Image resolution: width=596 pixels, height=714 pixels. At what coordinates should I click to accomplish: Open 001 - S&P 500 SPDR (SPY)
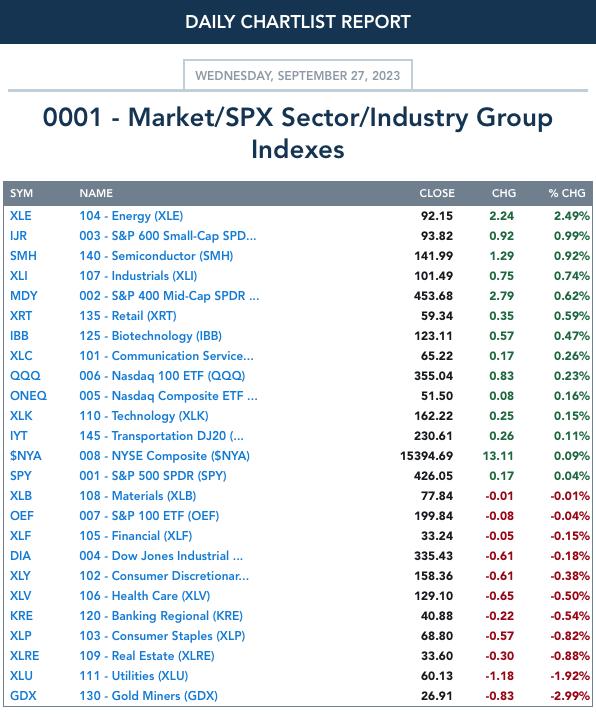coord(153,476)
